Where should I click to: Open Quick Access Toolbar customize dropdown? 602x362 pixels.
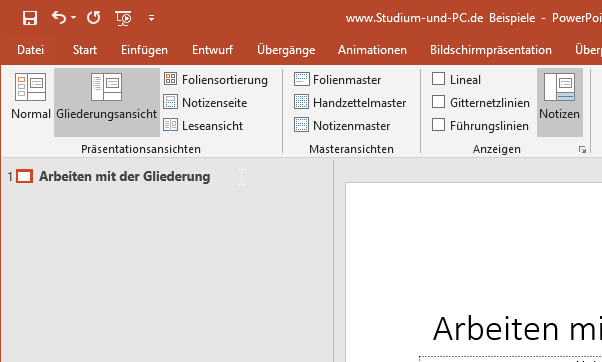pos(152,18)
